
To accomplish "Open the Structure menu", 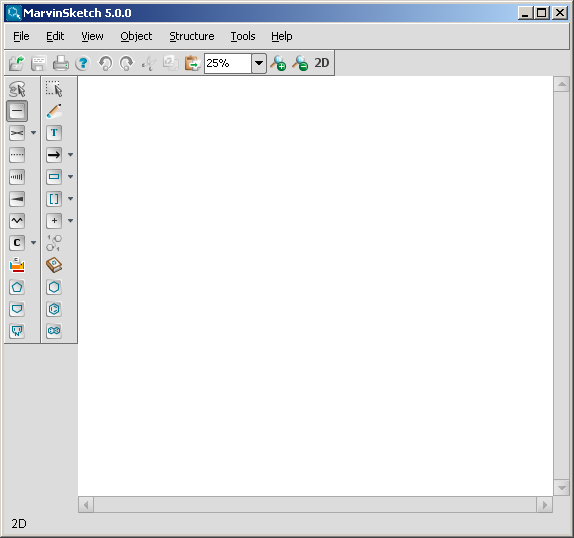I will 191,36.
